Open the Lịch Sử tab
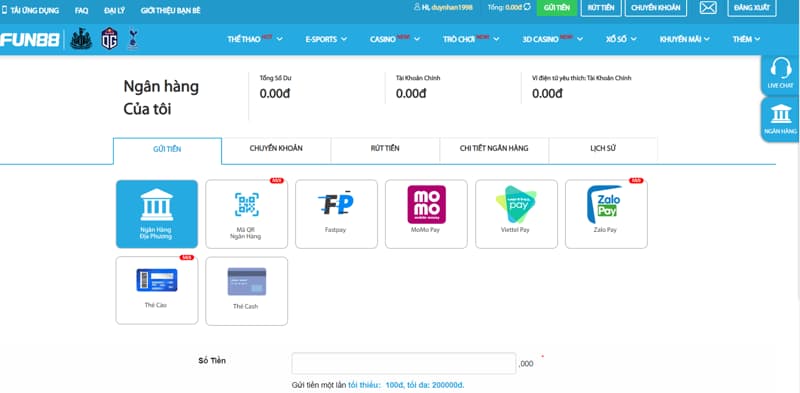Screen dimensions: 800x393 coord(603,149)
